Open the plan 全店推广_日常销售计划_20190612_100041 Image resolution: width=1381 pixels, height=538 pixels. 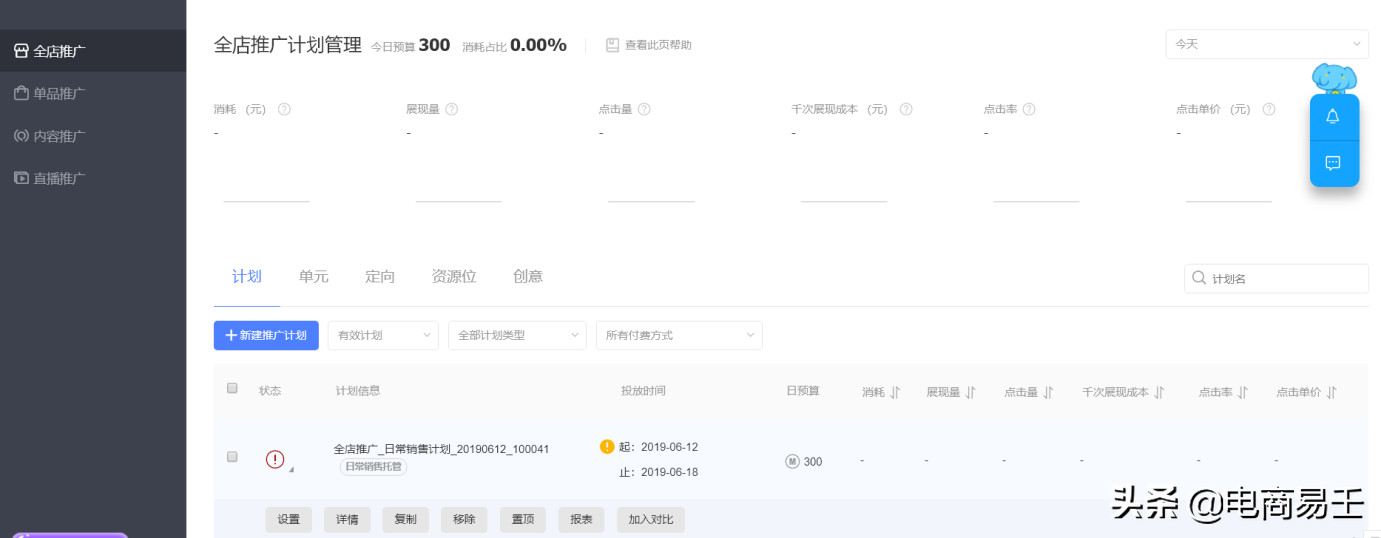pos(441,449)
